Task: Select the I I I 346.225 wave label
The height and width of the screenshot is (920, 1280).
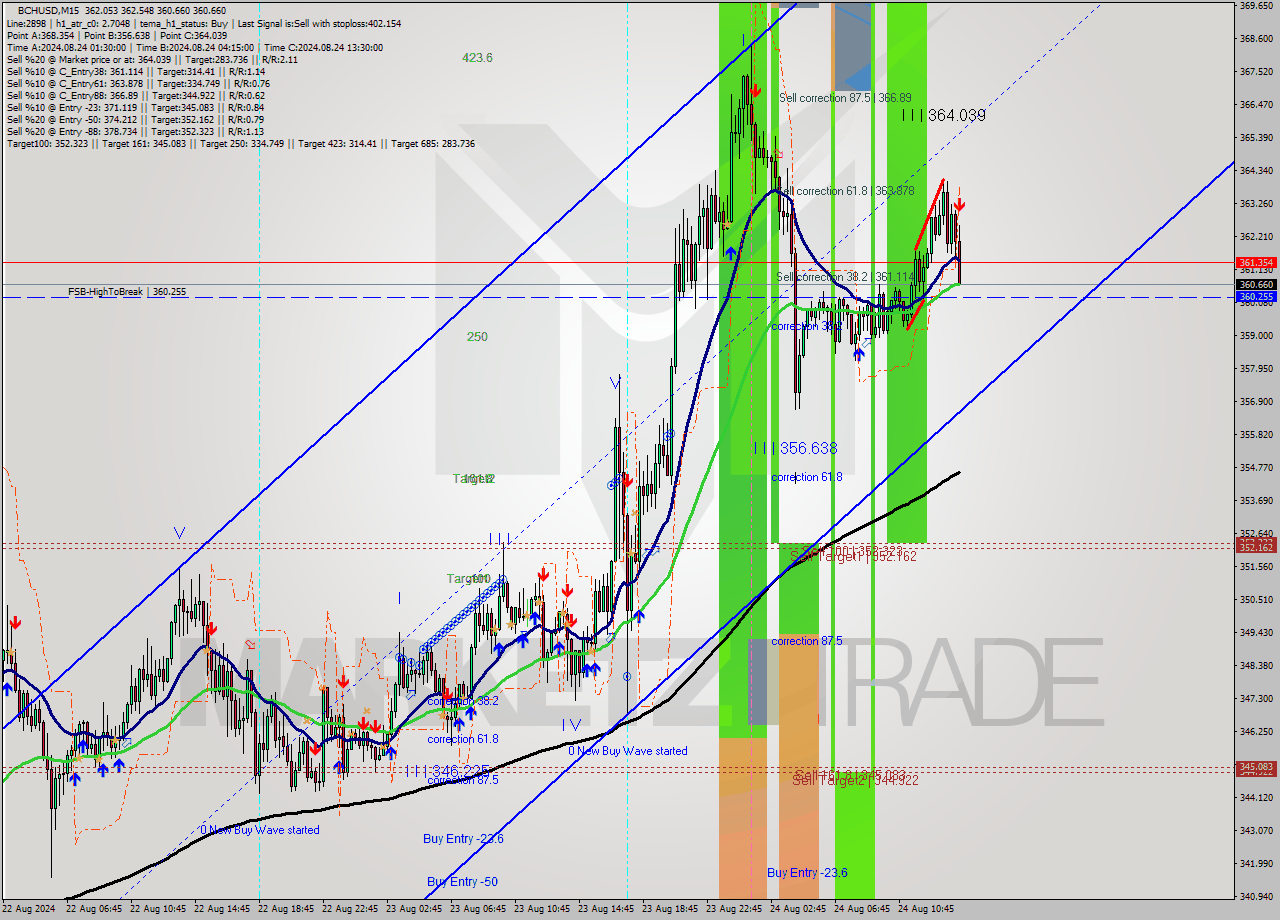Action: click(447, 771)
